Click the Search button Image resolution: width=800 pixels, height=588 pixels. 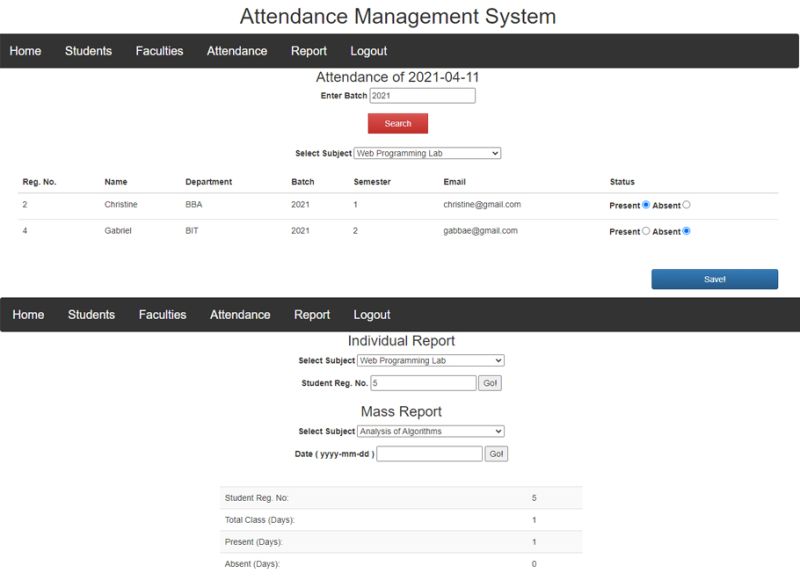[x=397, y=122]
